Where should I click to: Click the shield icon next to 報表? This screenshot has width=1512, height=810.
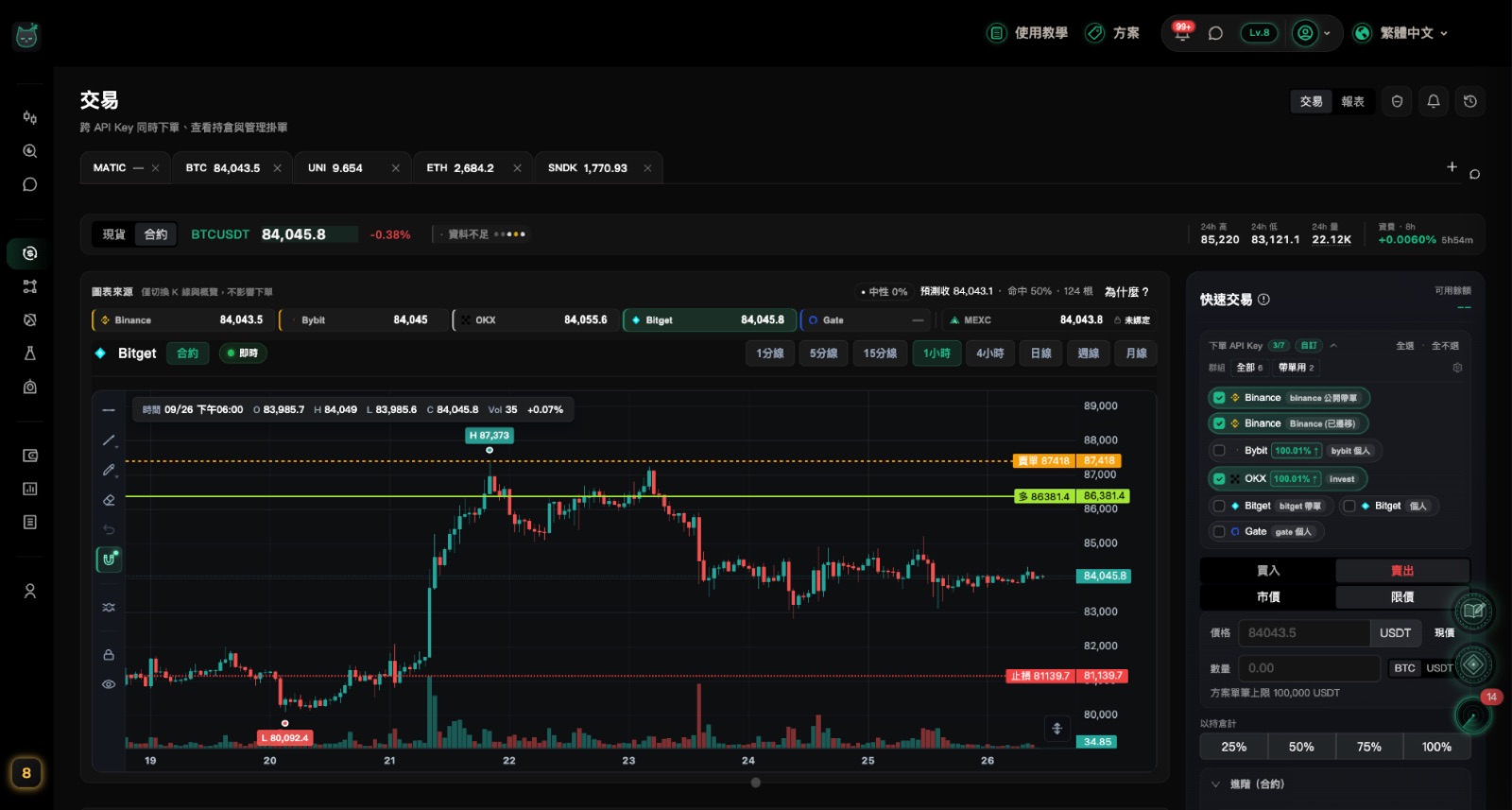pyautogui.click(x=1397, y=101)
